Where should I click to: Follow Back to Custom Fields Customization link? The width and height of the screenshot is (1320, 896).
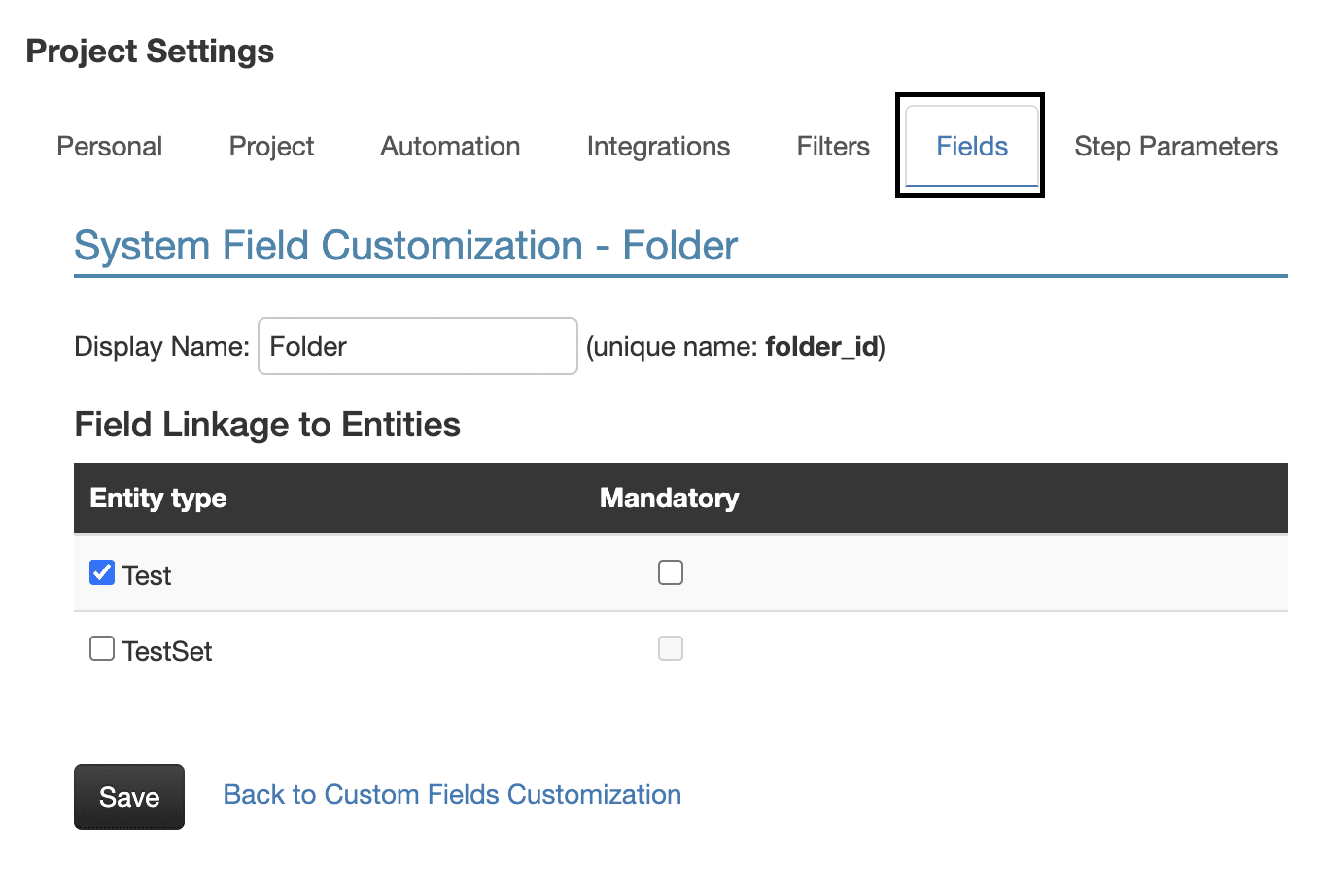pos(452,794)
